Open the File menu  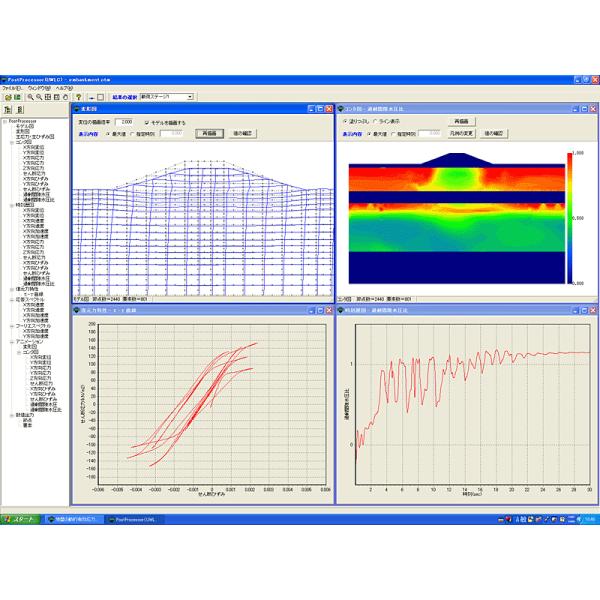(x=11, y=88)
